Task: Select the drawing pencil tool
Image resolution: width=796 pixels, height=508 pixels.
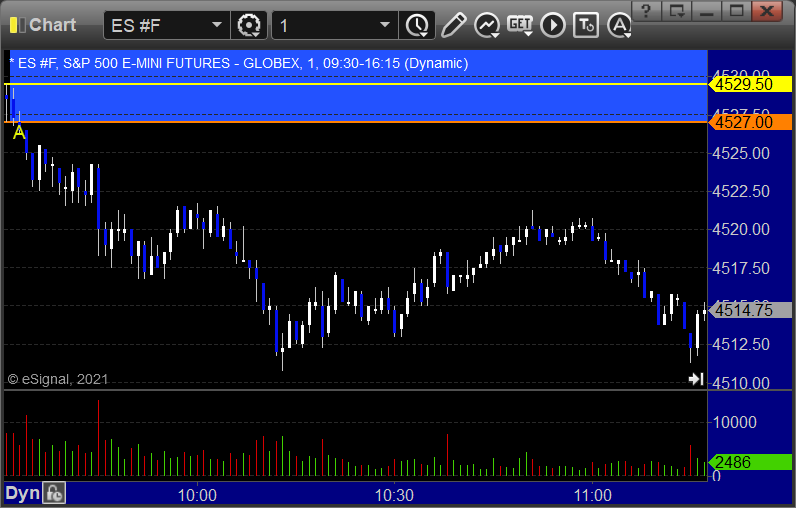Action: (x=453, y=25)
